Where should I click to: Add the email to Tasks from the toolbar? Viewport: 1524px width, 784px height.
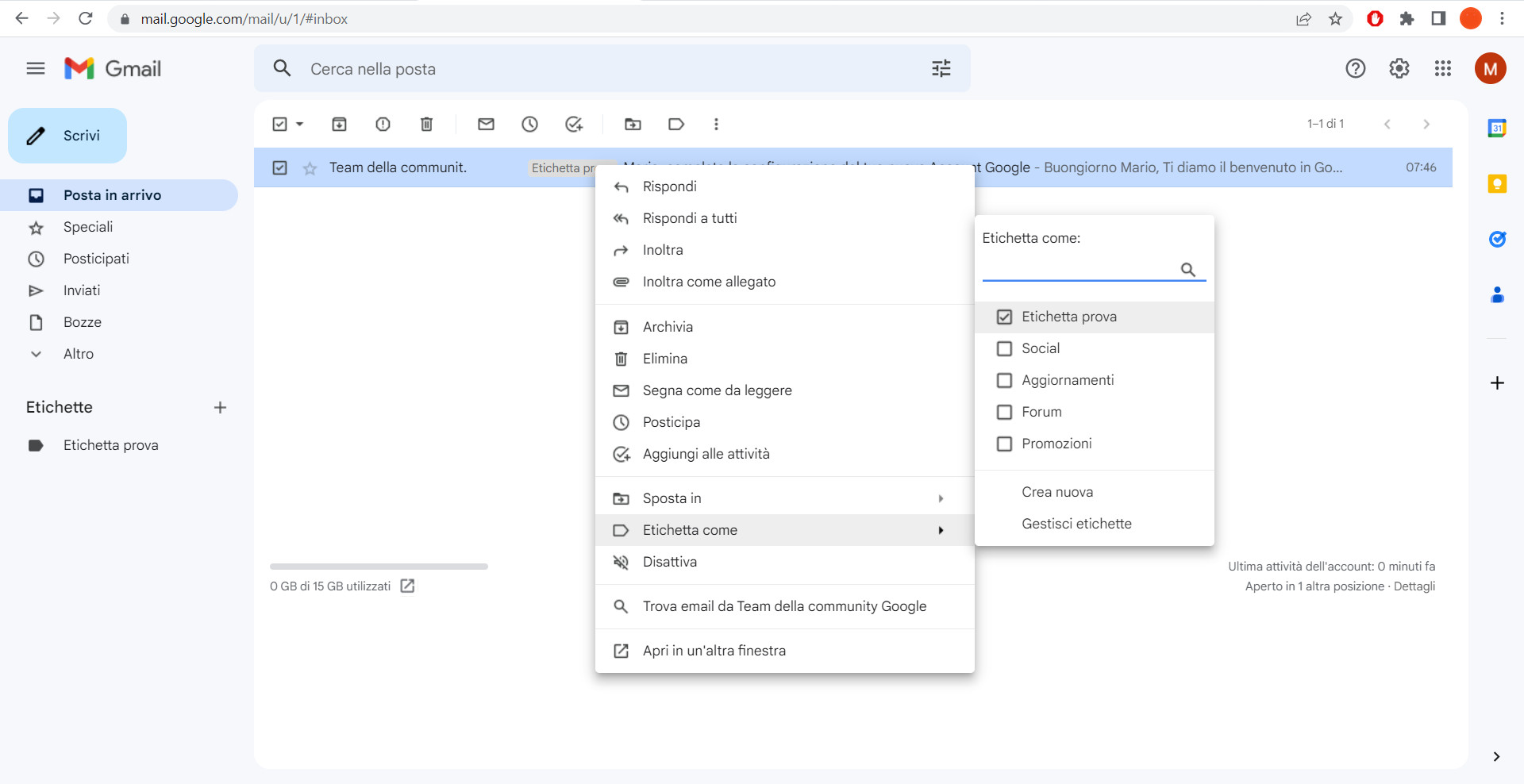(574, 125)
